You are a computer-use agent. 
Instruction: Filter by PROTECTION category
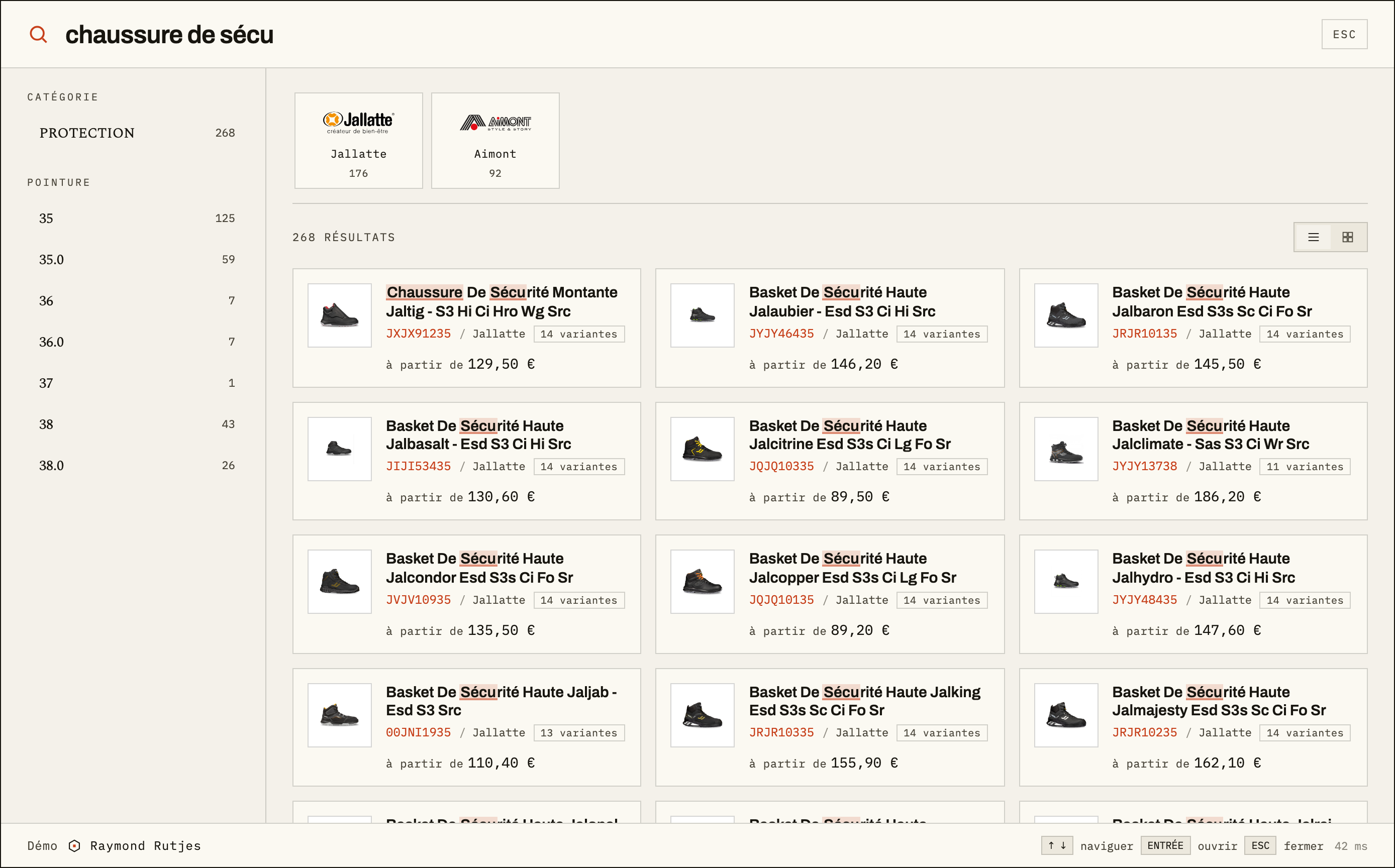[x=137, y=133]
